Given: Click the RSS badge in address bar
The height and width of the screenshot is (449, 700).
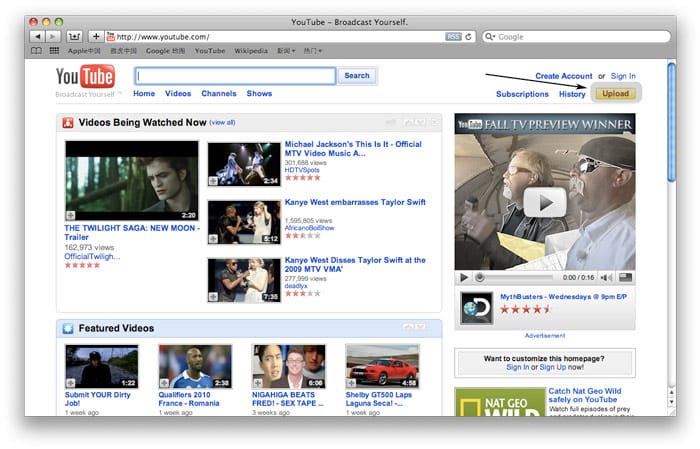Looking at the screenshot, I should pyautogui.click(x=453, y=37).
